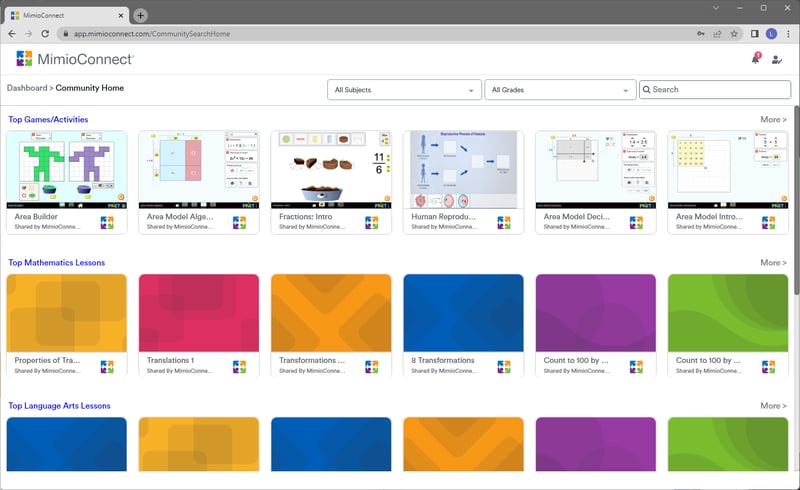Click the Search input field
The height and width of the screenshot is (490, 800).
pyautogui.click(x=715, y=89)
